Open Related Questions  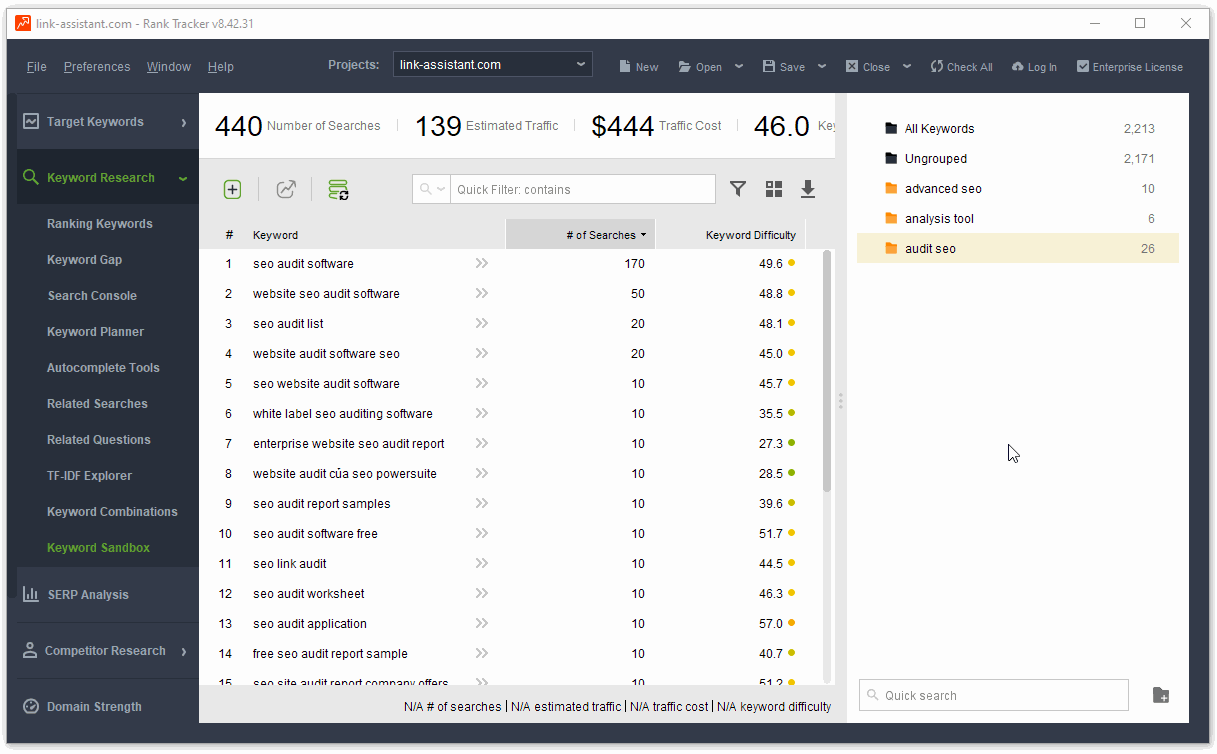(99, 440)
